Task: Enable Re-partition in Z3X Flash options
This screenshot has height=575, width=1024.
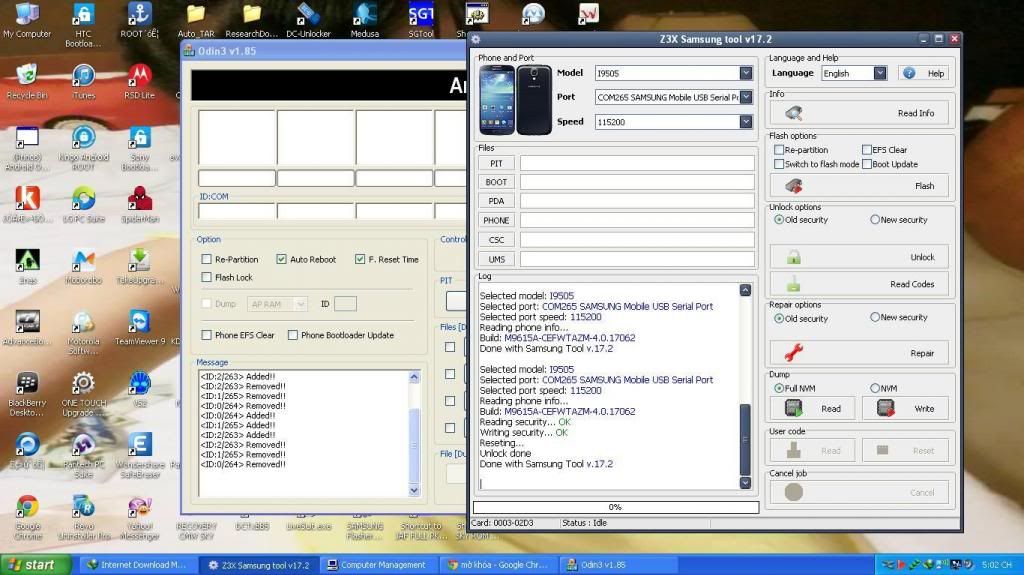Action: click(x=778, y=150)
